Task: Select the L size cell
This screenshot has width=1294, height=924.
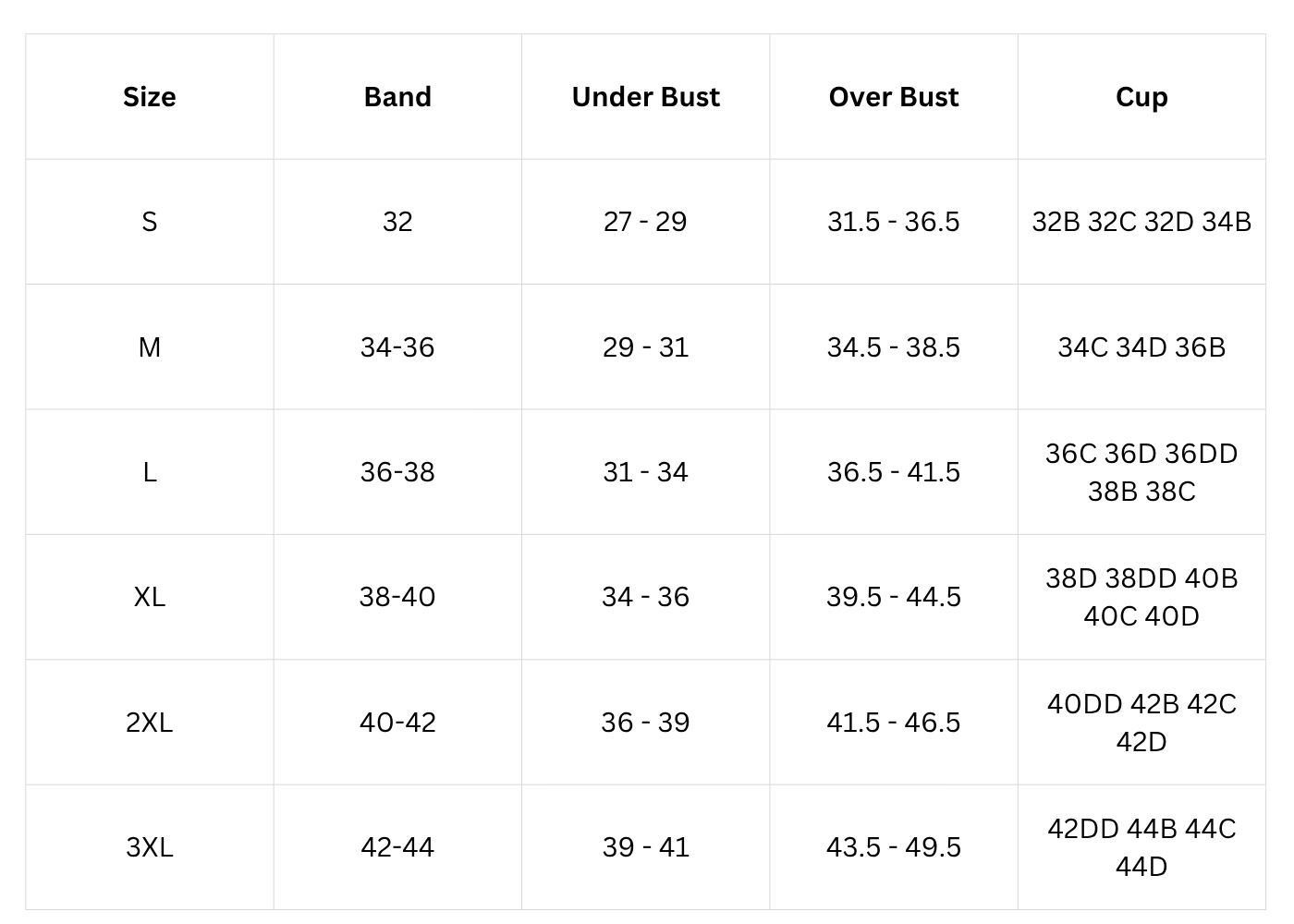Action: 149,472
